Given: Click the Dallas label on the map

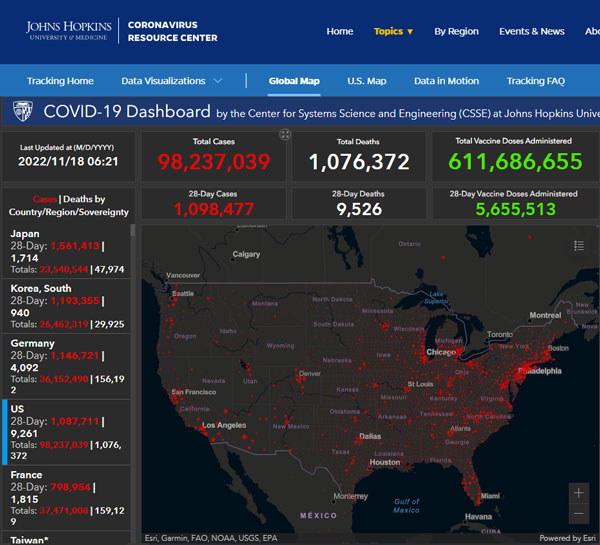Looking at the screenshot, I should click(370, 436).
